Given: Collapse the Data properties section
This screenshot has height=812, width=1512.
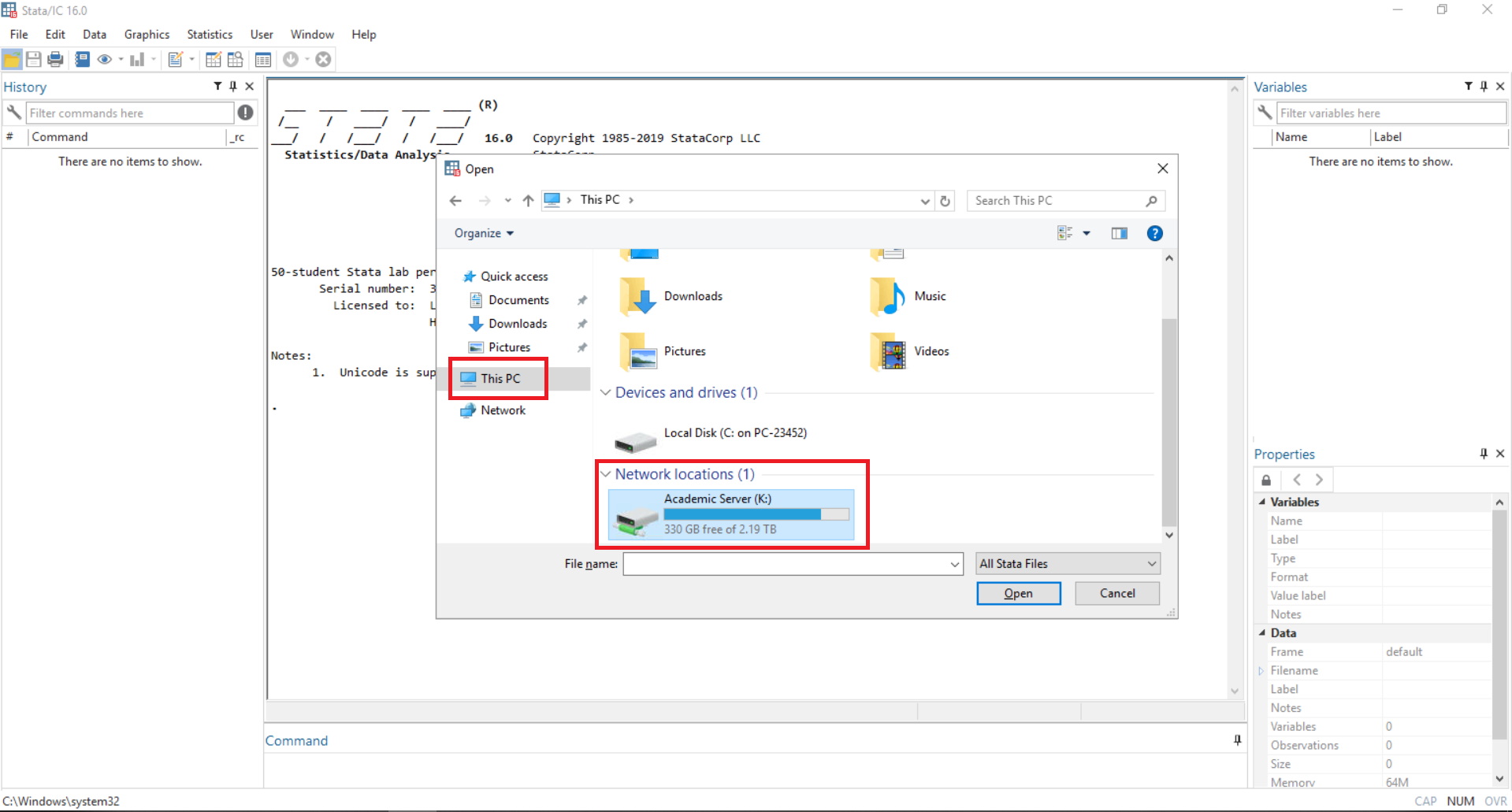Looking at the screenshot, I should tap(1261, 633).
